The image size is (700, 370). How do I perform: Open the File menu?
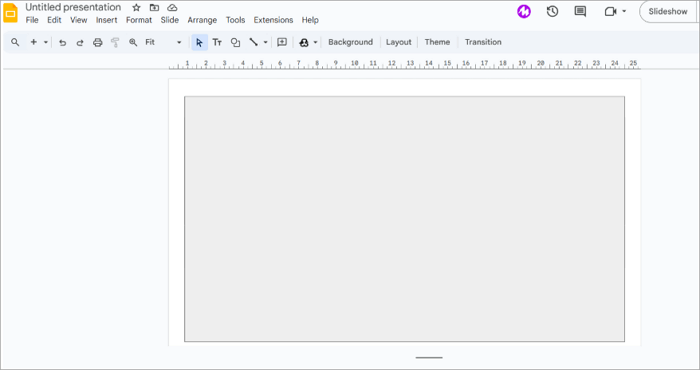[32, 20]
